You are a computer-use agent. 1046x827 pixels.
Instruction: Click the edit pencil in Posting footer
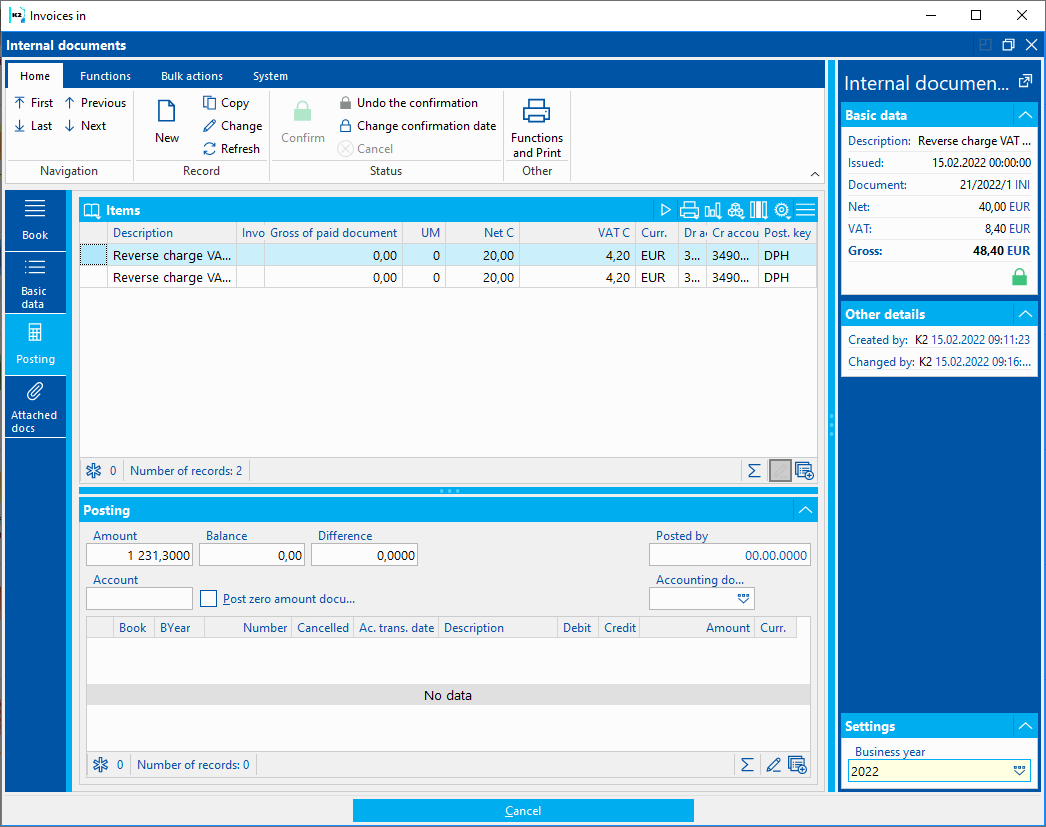pos(772,765)
